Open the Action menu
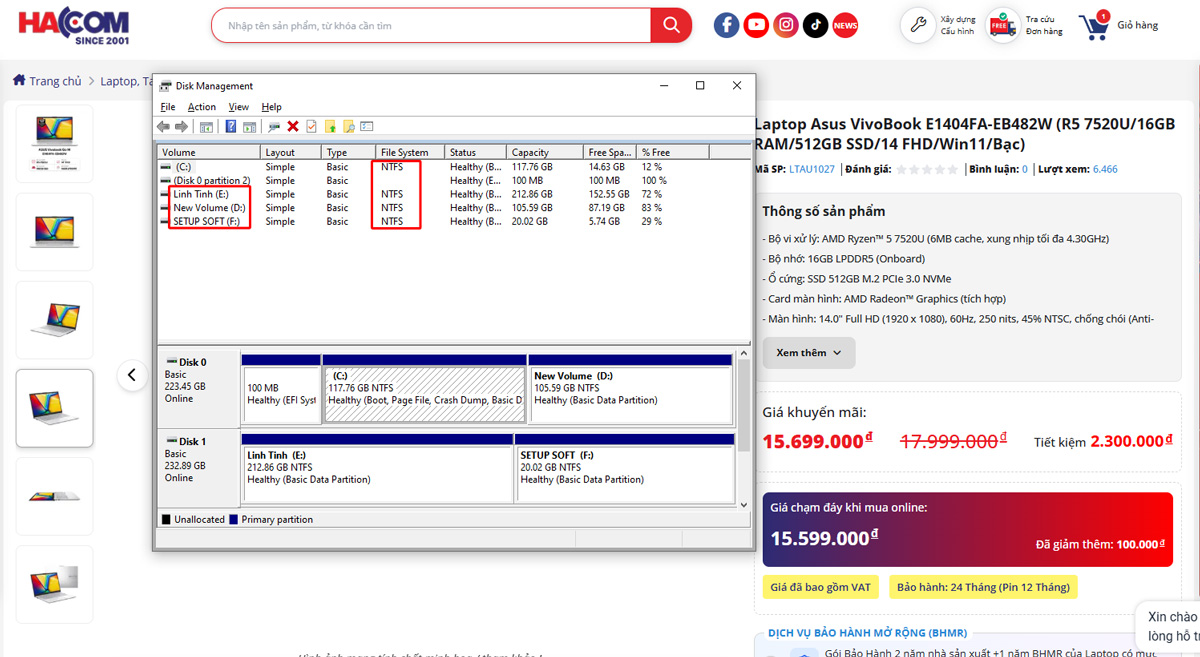The width and height of the screenshot is (1200, 657). (x=201, y=107)
